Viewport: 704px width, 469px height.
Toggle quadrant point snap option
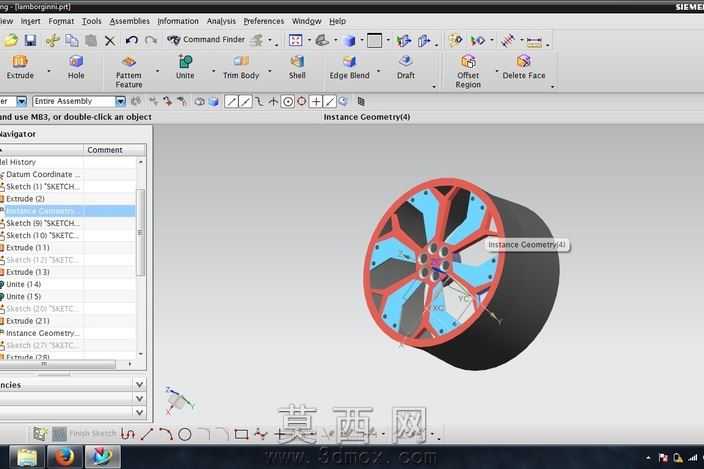click(302, 102)
